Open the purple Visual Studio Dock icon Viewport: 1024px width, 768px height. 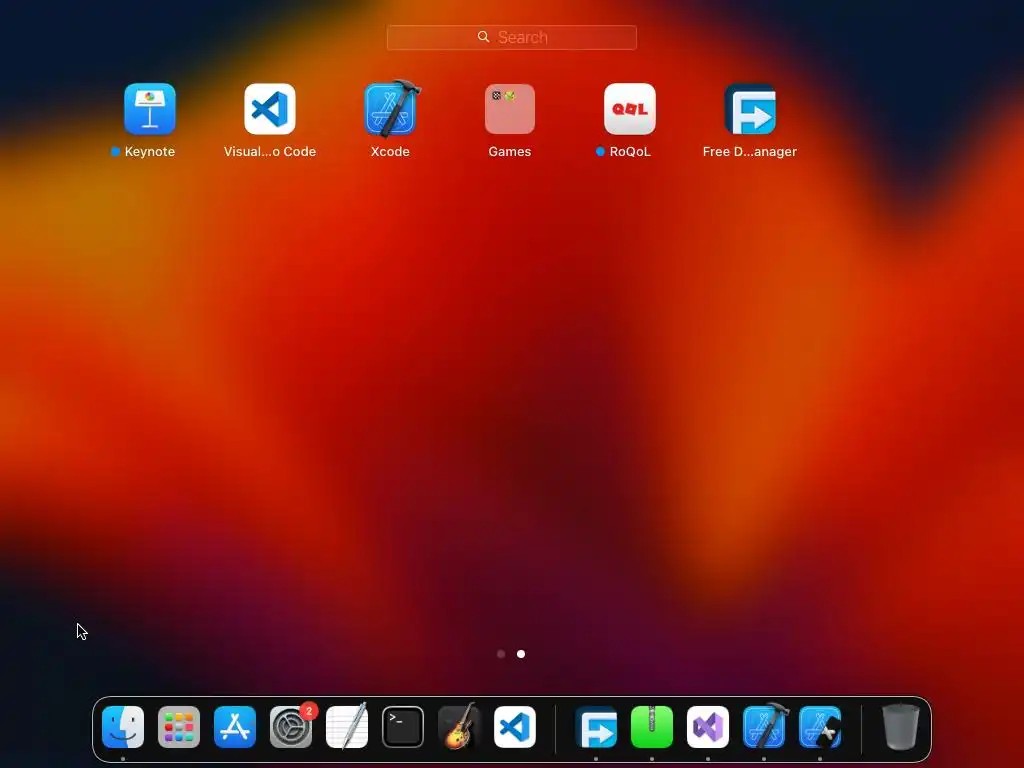click(x=708, y=727)
